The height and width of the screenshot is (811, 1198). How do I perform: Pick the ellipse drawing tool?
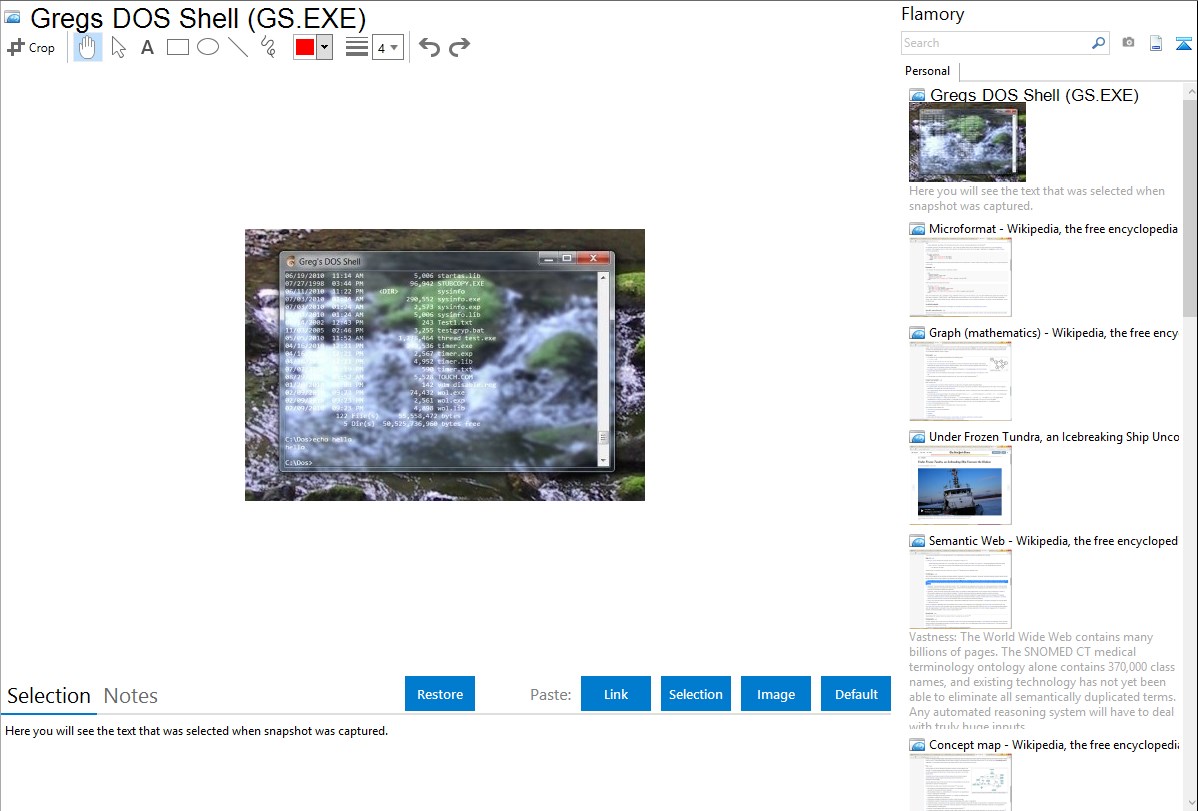pos(208,47)
